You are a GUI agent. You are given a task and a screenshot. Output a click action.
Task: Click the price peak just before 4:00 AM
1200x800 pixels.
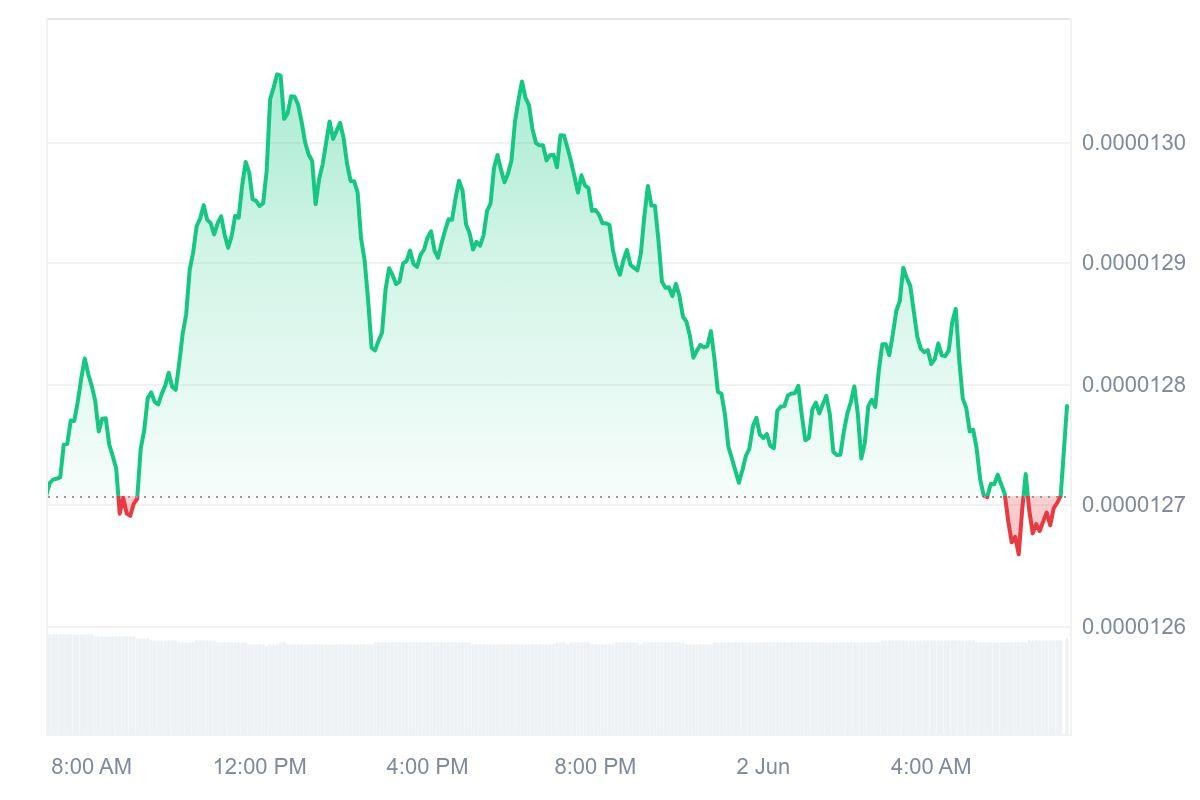click(x=903, y=268)
